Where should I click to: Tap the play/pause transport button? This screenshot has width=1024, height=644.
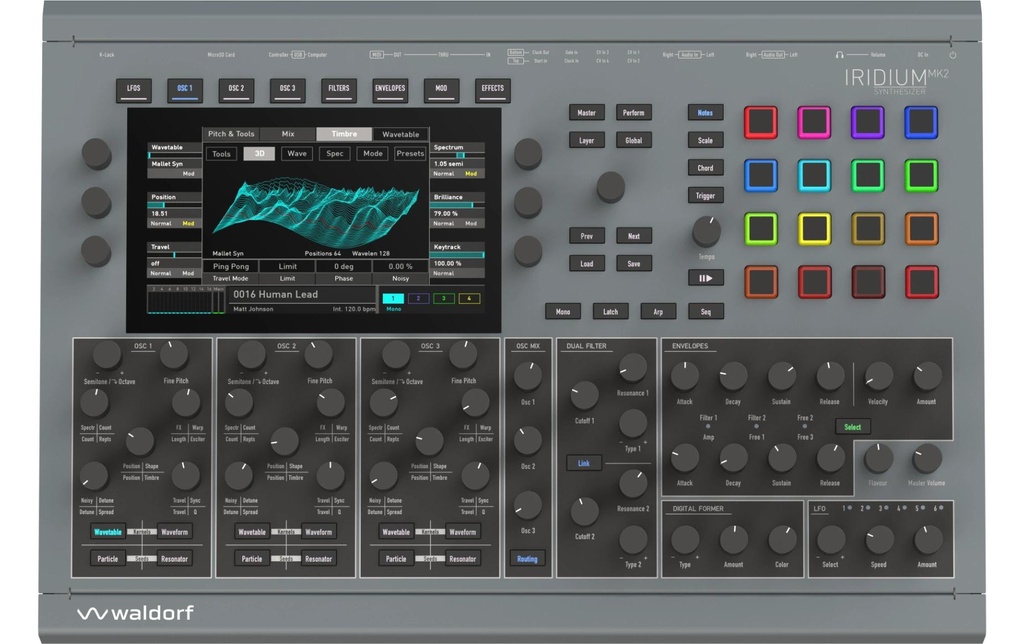coord(705,278)
